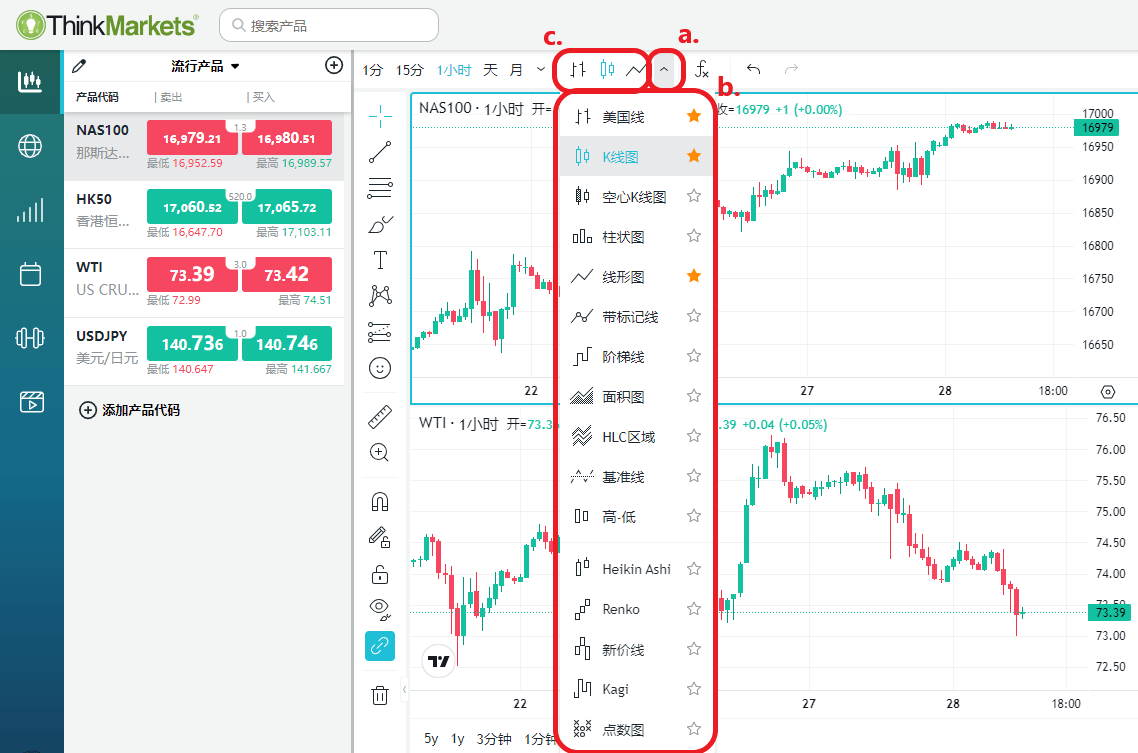Open the emoji sticker tool
The image size is (1138, 753).
(380, 368)
